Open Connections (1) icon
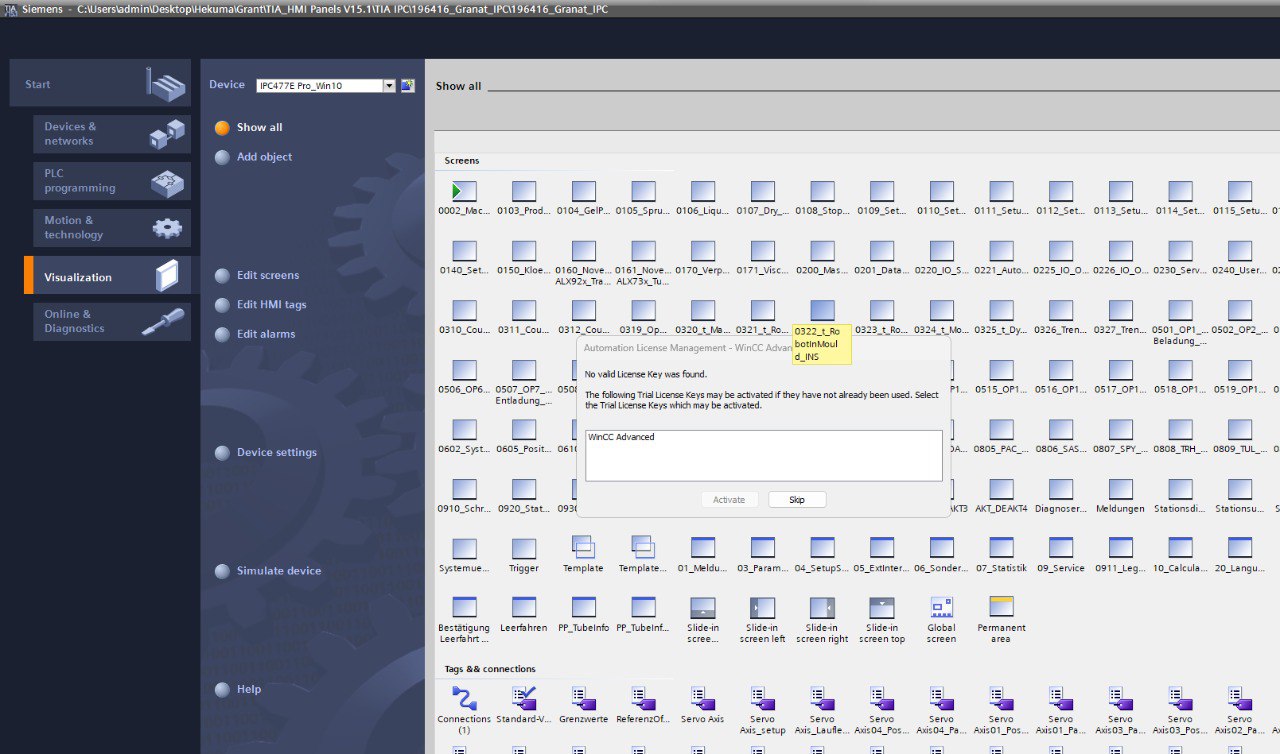The height and width of the screenshot is (754, 1280). [x=464, y=698]
